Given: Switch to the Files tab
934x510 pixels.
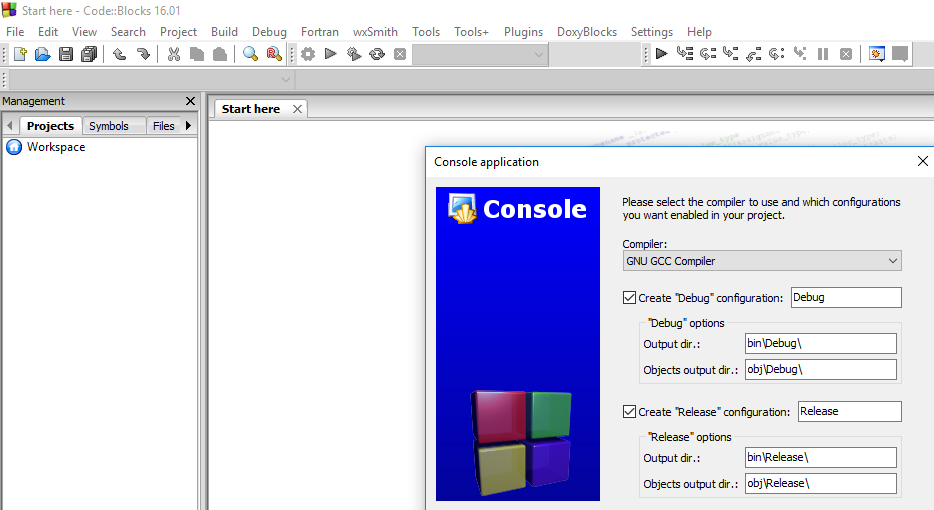Looking at the screenshot, I should pos(163,126).
